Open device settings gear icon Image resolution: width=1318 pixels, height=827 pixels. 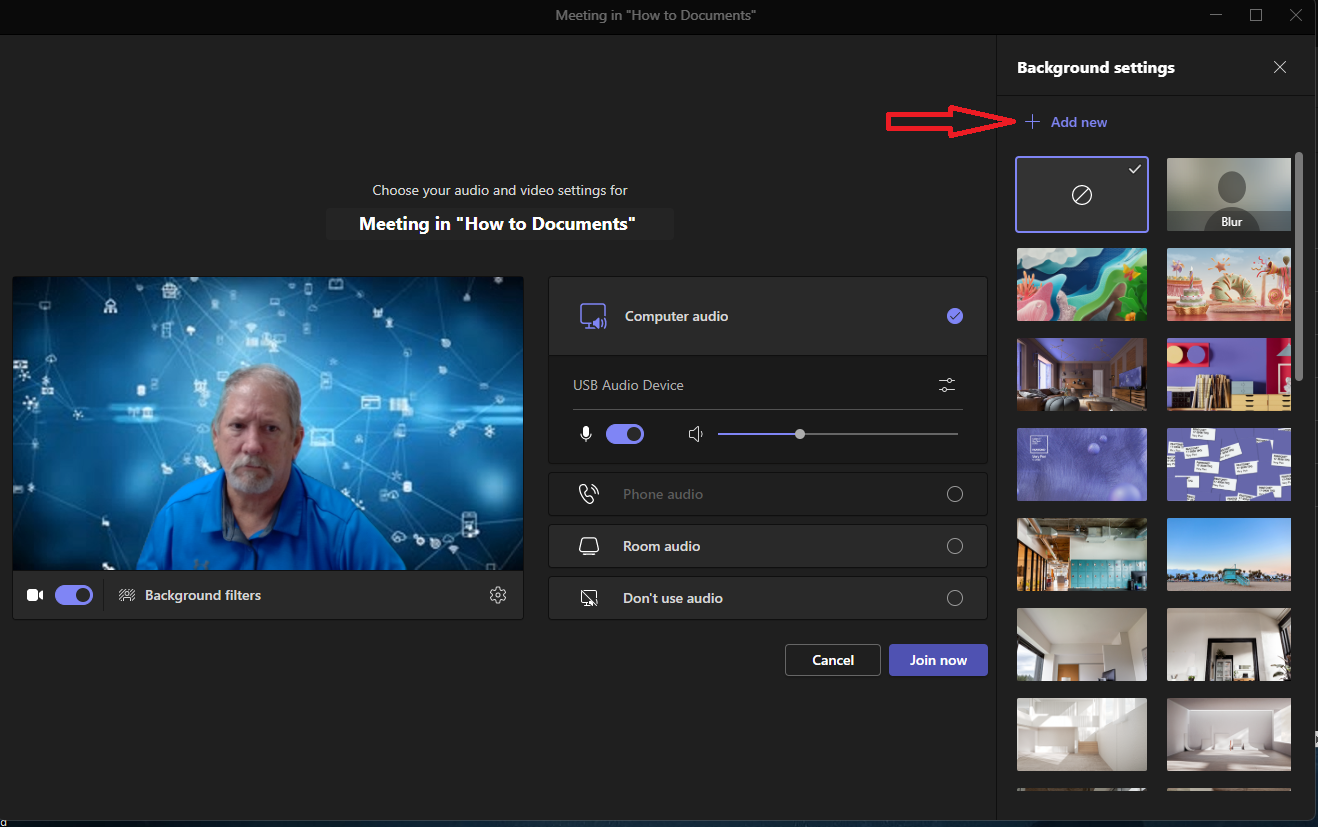498,595
